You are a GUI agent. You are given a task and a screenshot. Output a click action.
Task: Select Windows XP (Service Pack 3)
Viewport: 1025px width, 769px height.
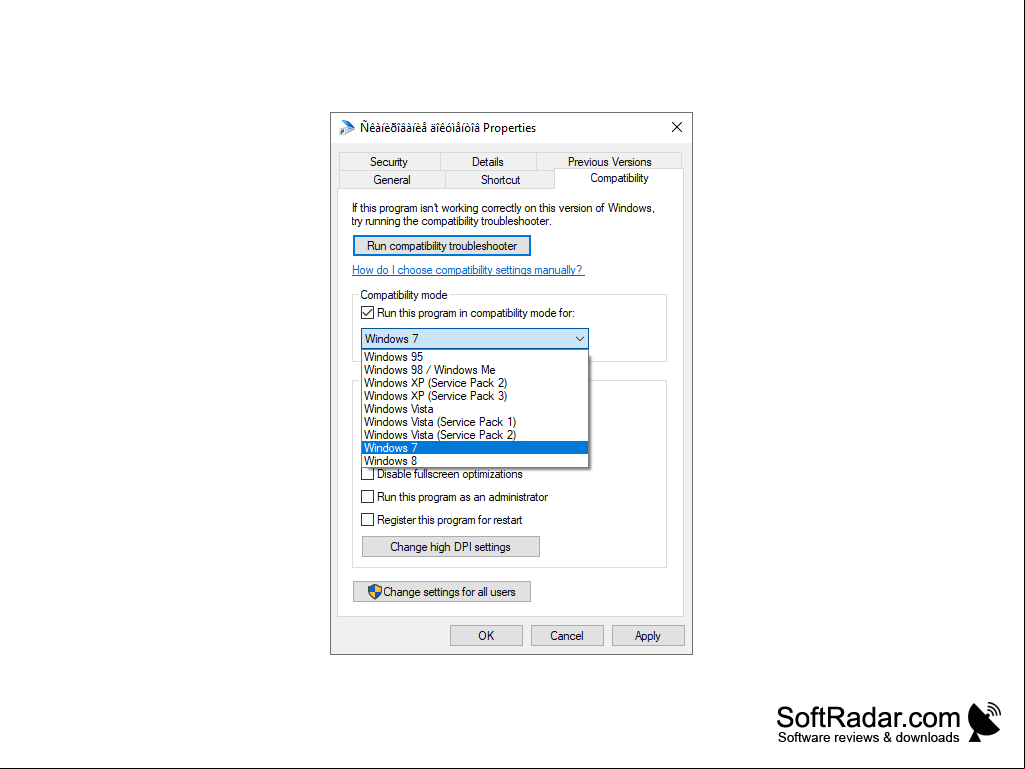click(x=475, y=396)
